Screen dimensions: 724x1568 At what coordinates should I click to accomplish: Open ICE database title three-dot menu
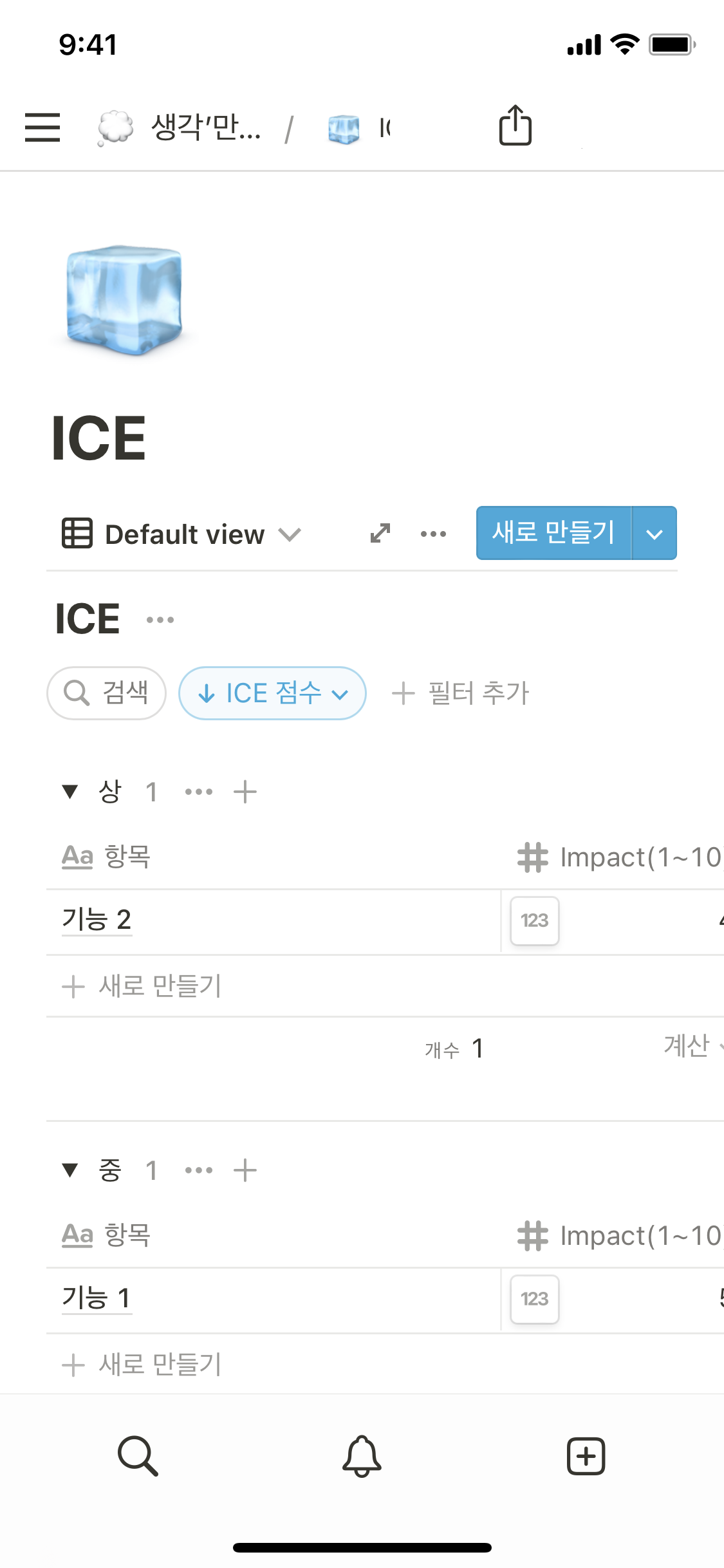point(160,620)
